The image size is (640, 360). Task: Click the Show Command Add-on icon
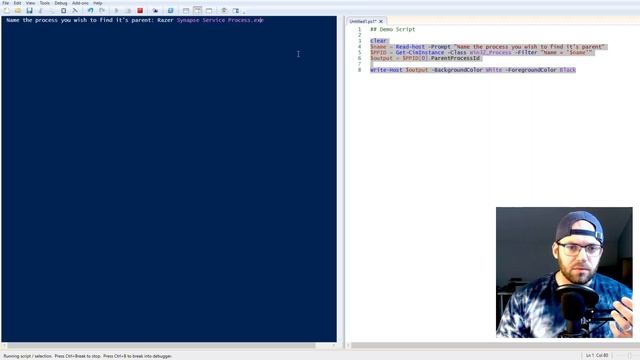(236, 11)
